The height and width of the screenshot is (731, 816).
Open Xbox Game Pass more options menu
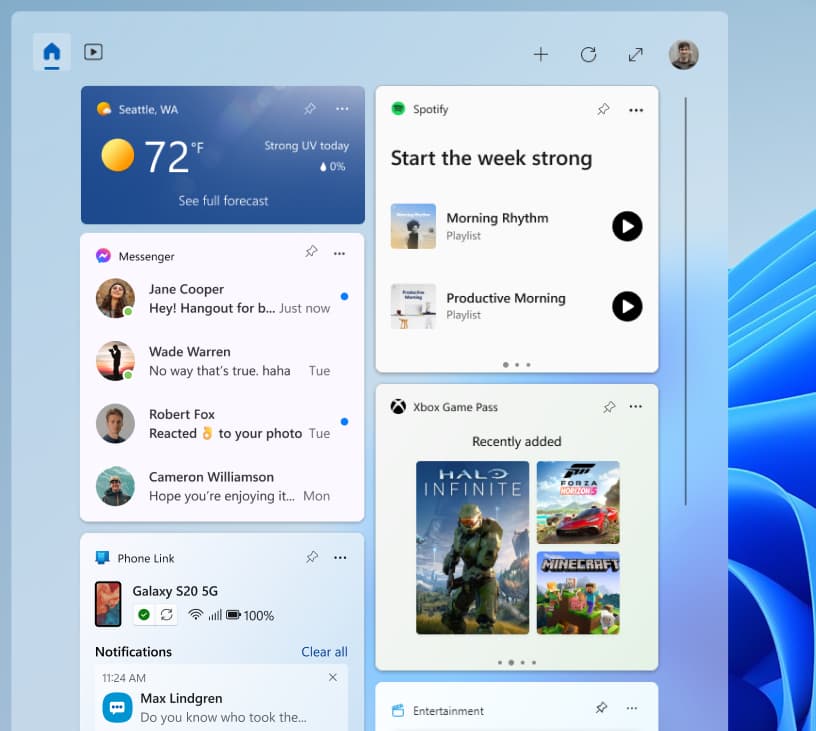tap(635, 406)
